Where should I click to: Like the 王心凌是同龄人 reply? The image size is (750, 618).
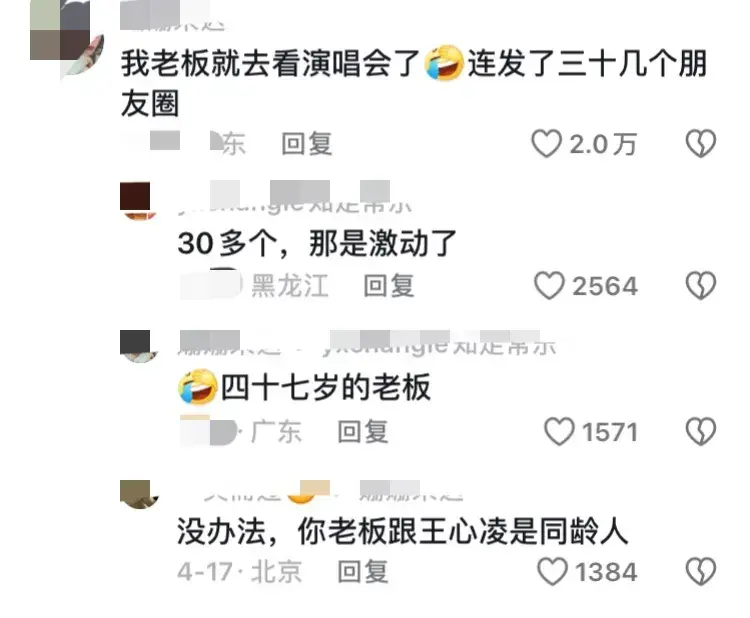click(x=552, y=571)
